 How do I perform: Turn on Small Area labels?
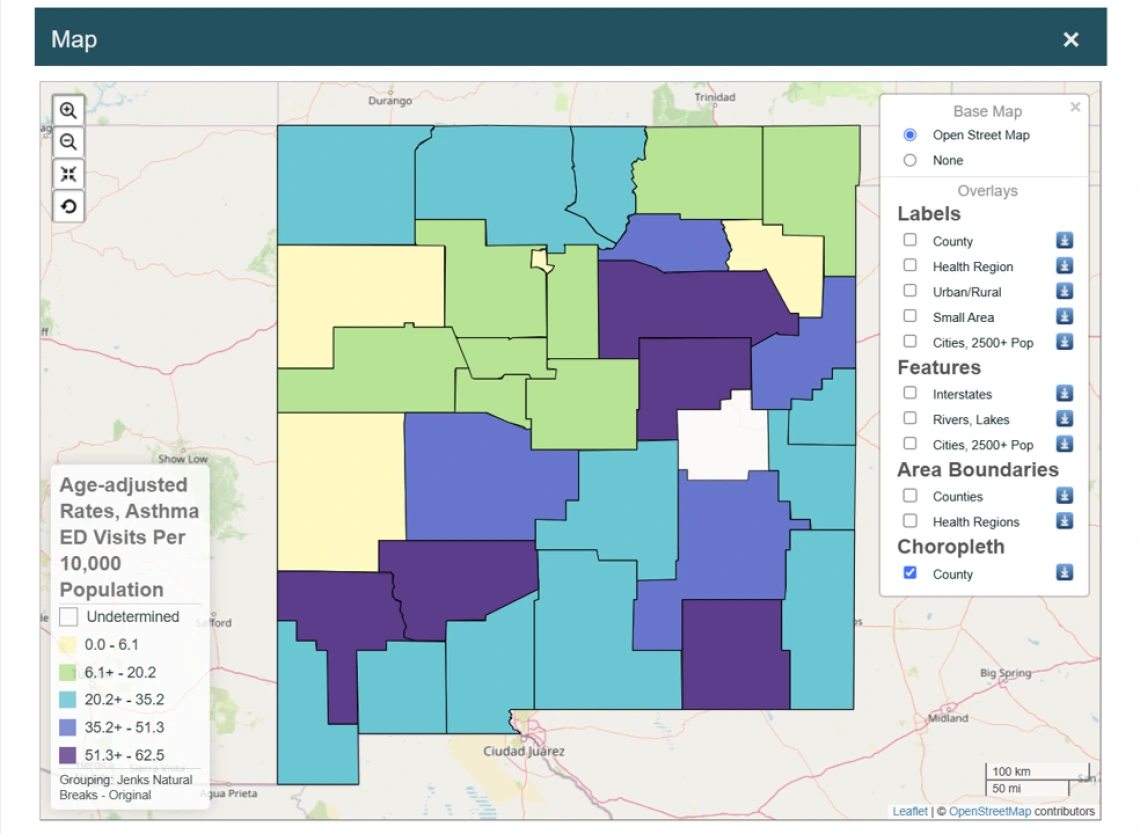[x=910, y=316]
